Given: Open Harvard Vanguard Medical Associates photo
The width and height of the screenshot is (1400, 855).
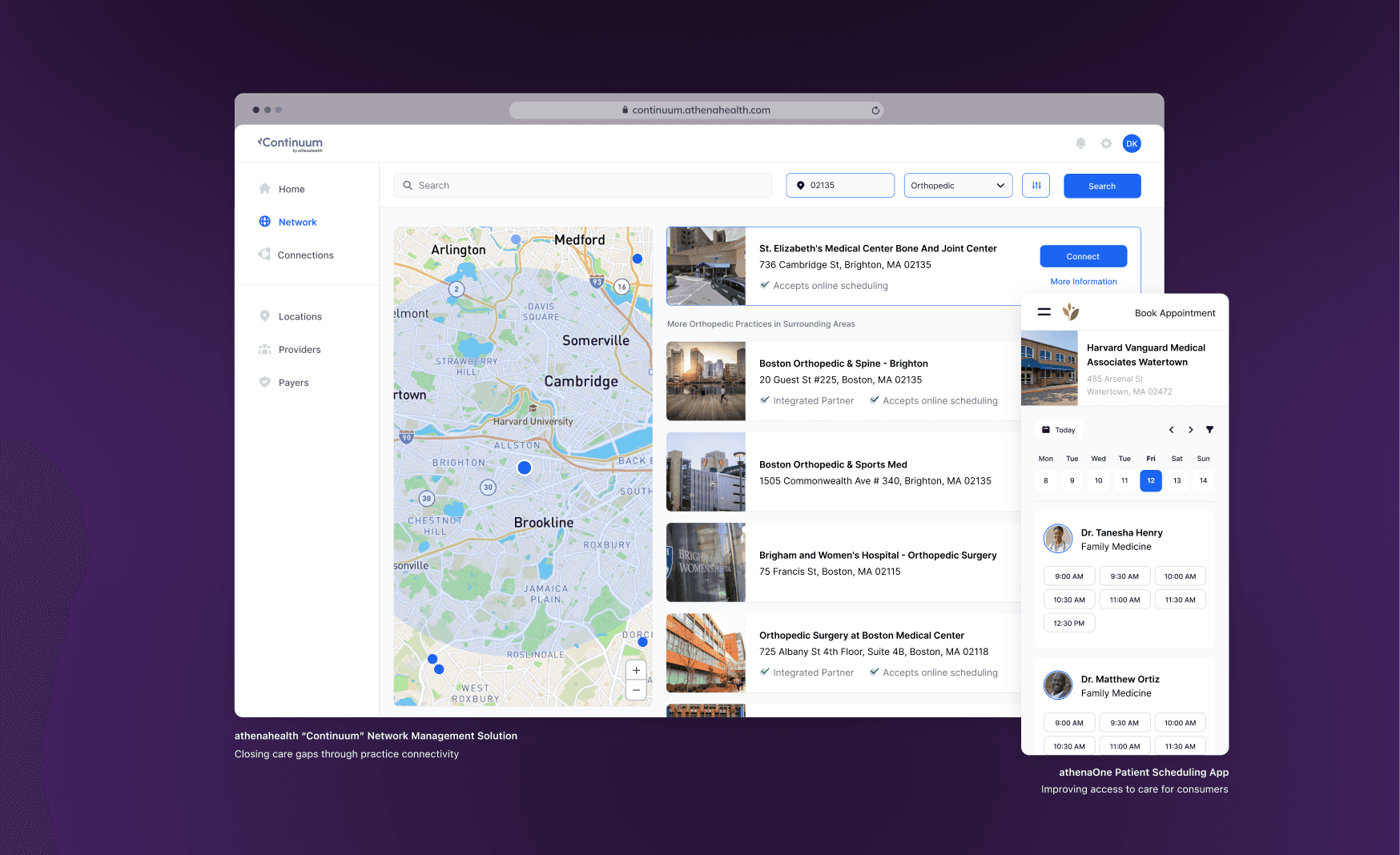Looking at the screenshot, I should point(1049,368).
